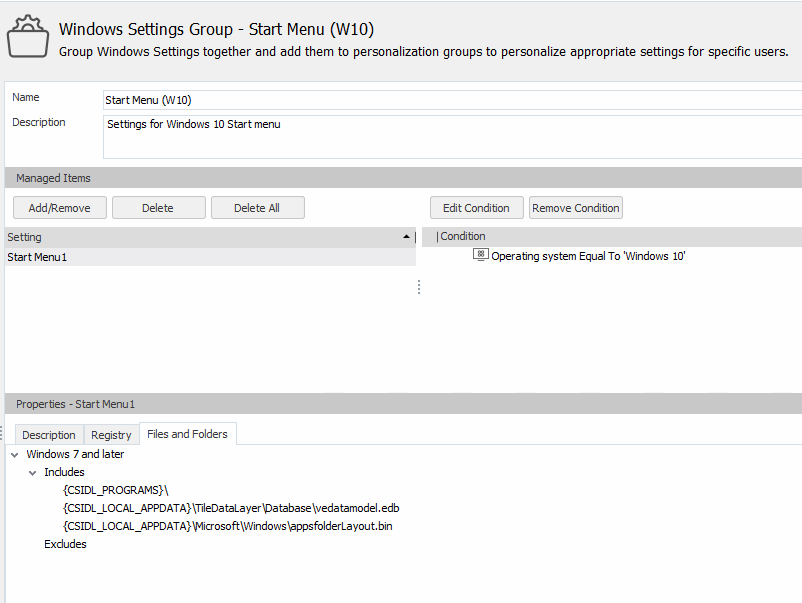Sort the Setting column by its arrow
This screenshot has height=603, width=802.
coord(406,237)
